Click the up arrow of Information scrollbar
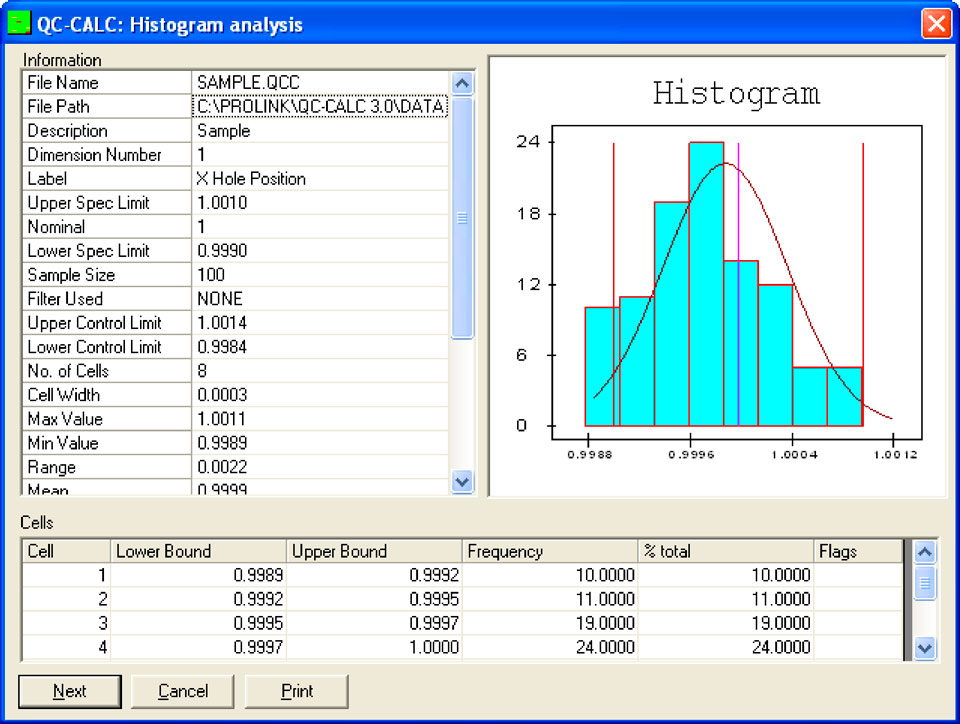 tap(462, 83)
